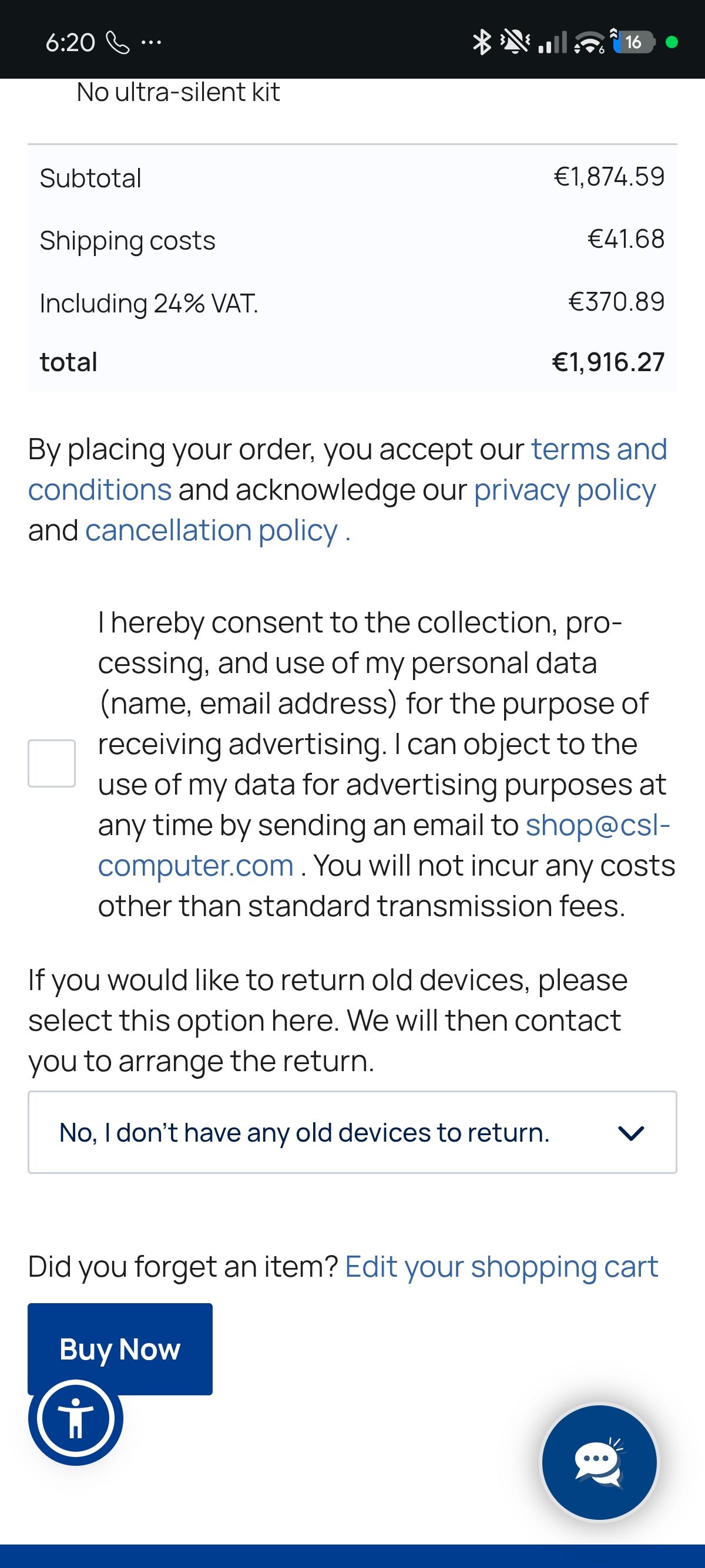Screen dimensions: 705x1568
Task: Open the live chat bubble icon
Action: coord(599,1462)
